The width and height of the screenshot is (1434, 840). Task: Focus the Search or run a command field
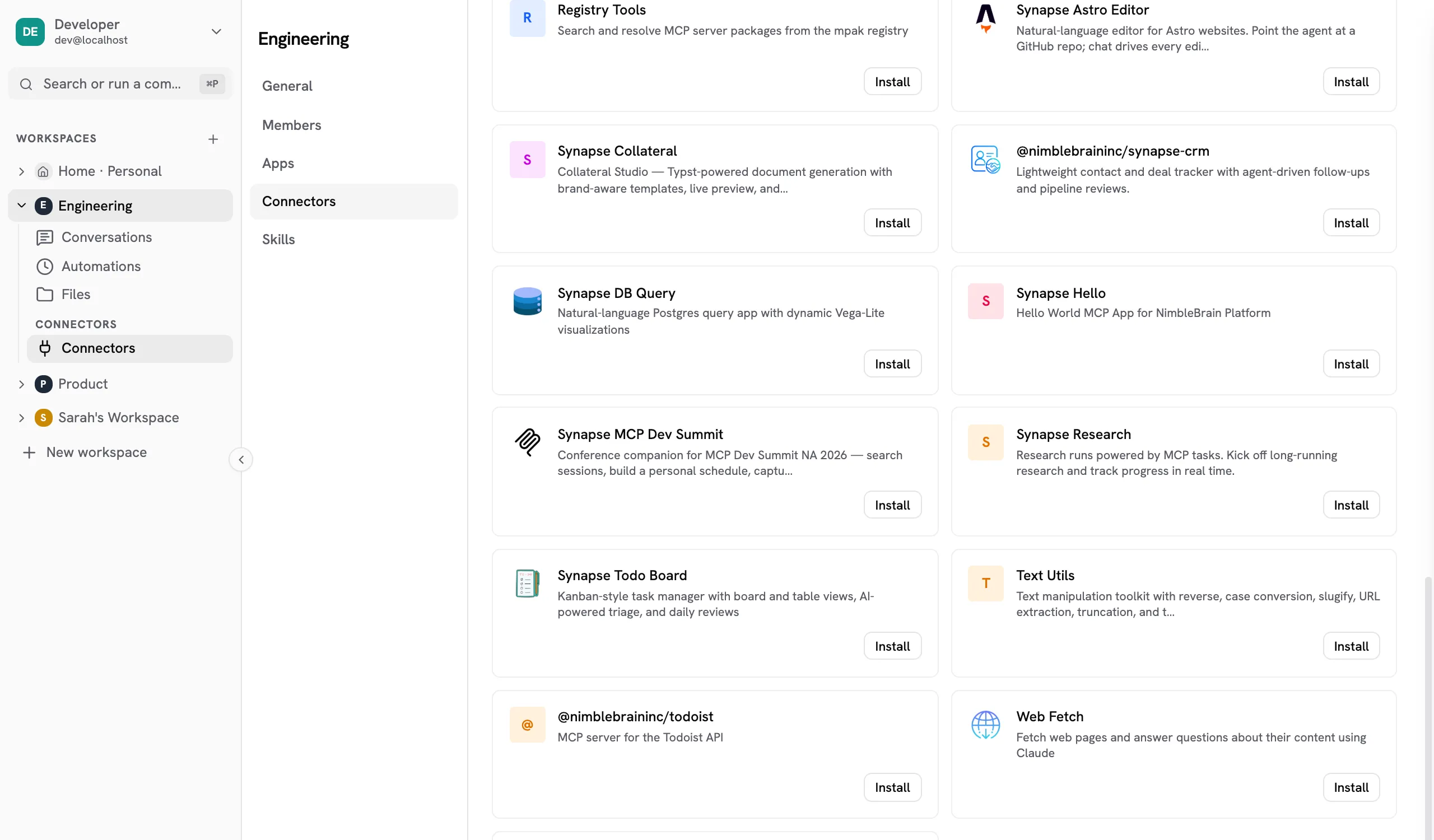[120, 83]
